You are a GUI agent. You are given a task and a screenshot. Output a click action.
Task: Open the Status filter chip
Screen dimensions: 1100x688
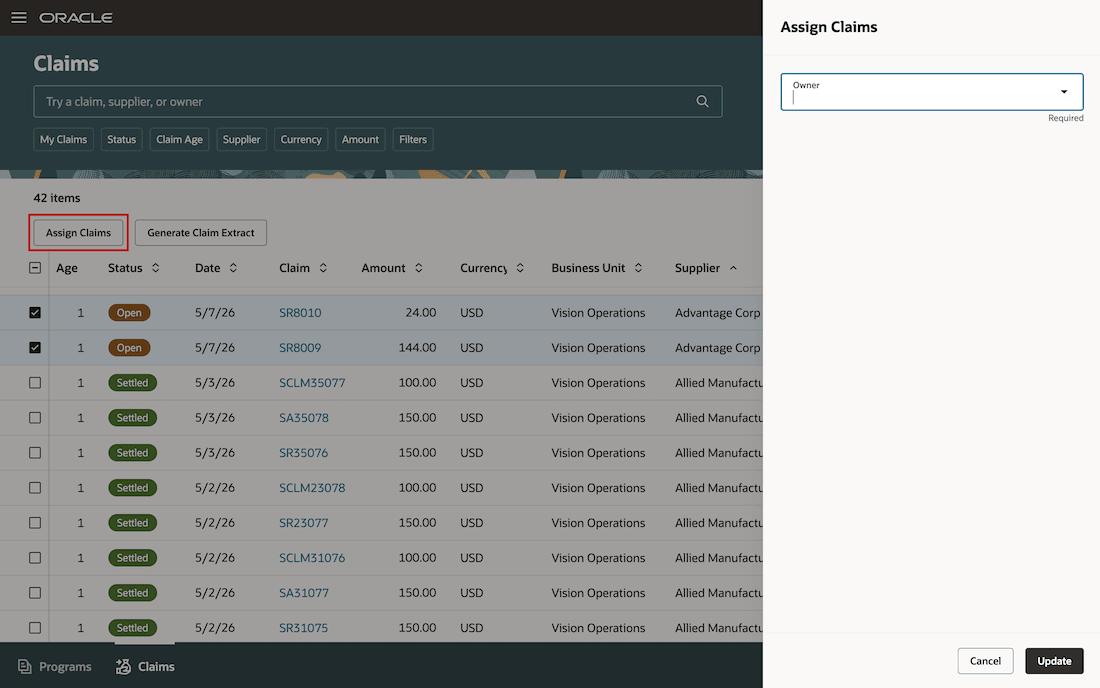(x=121, y=140)
